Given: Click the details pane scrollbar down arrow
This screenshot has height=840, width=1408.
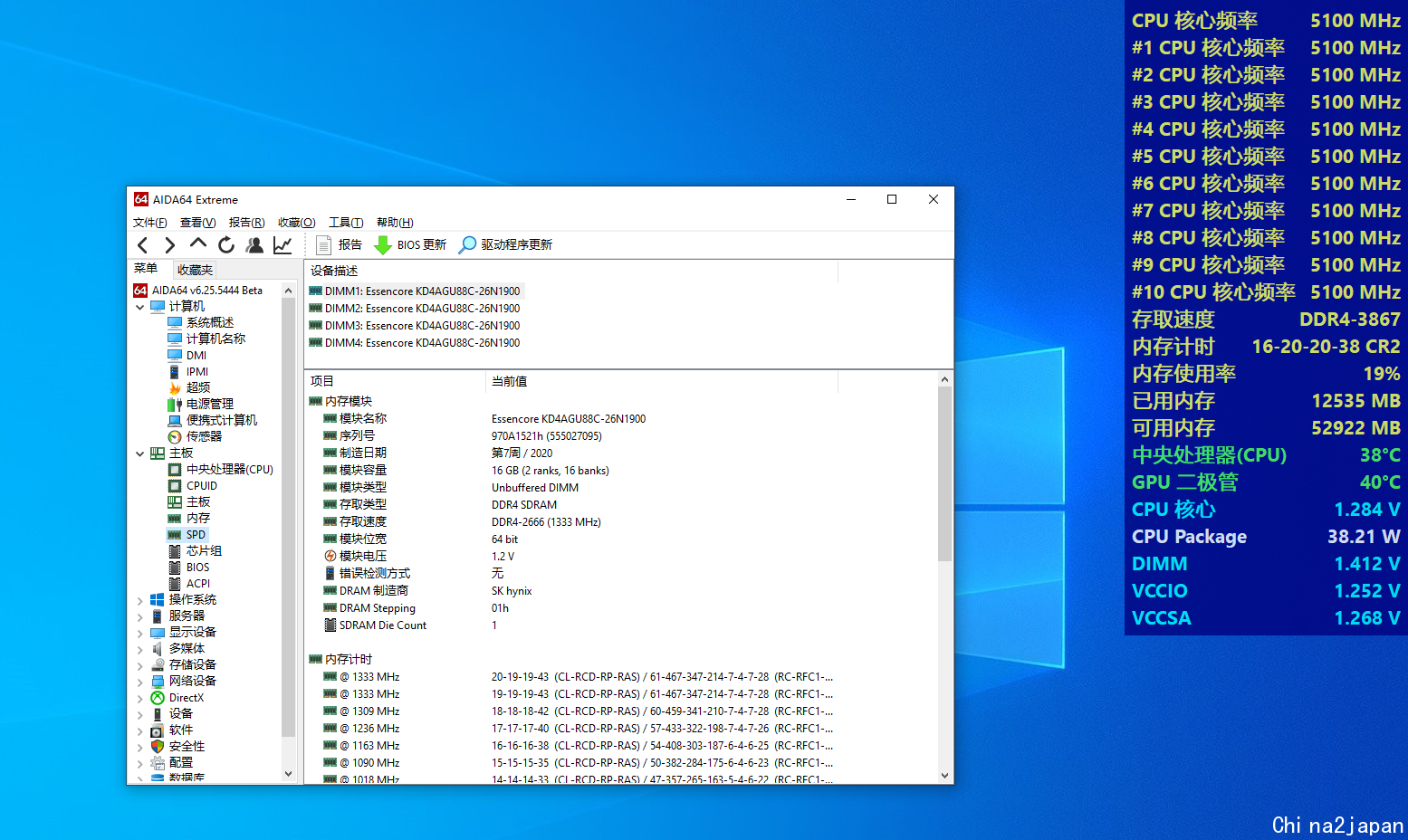Looking at the screenshot, I should coord(945,776).
